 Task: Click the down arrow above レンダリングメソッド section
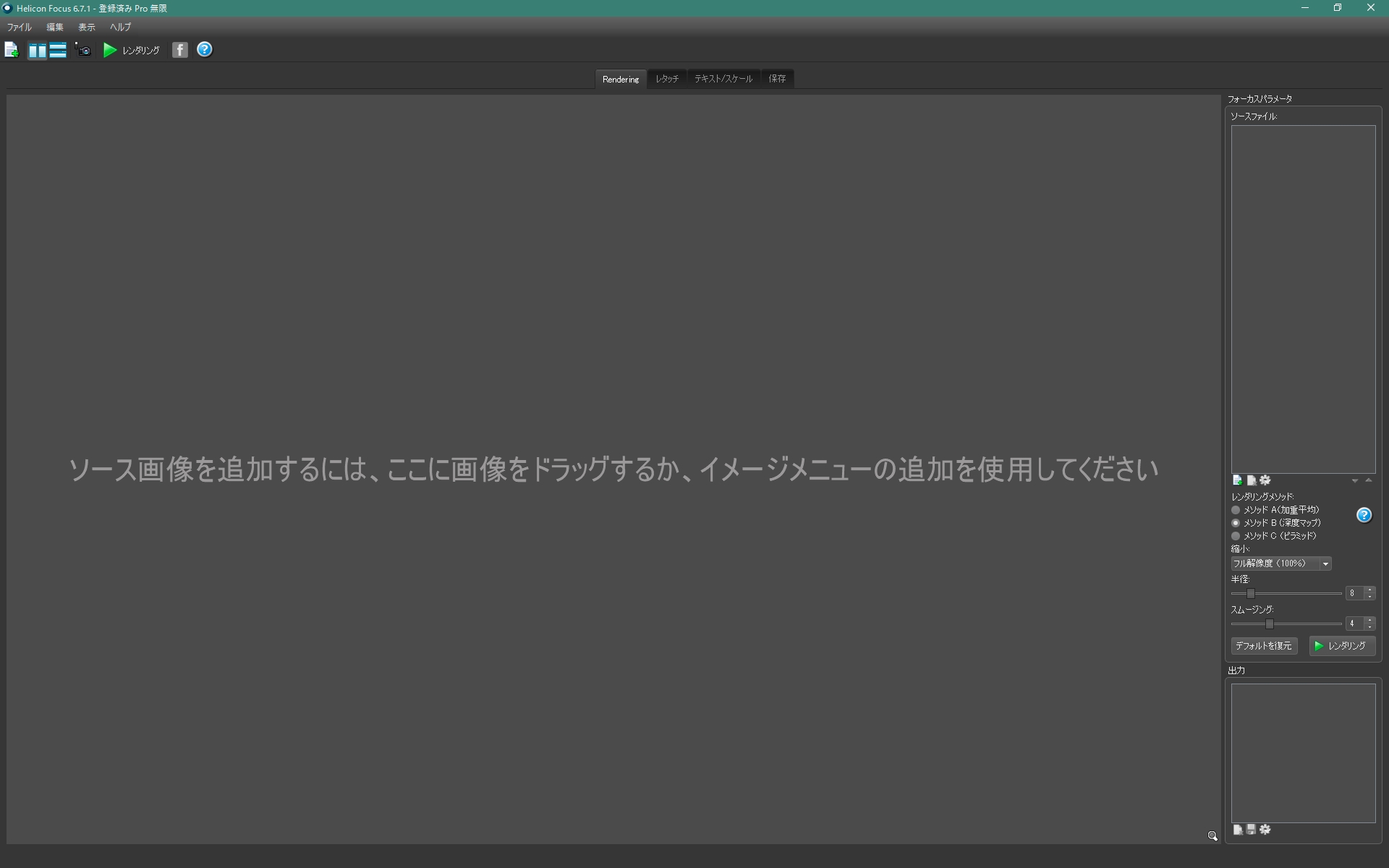pos(1354,480)
